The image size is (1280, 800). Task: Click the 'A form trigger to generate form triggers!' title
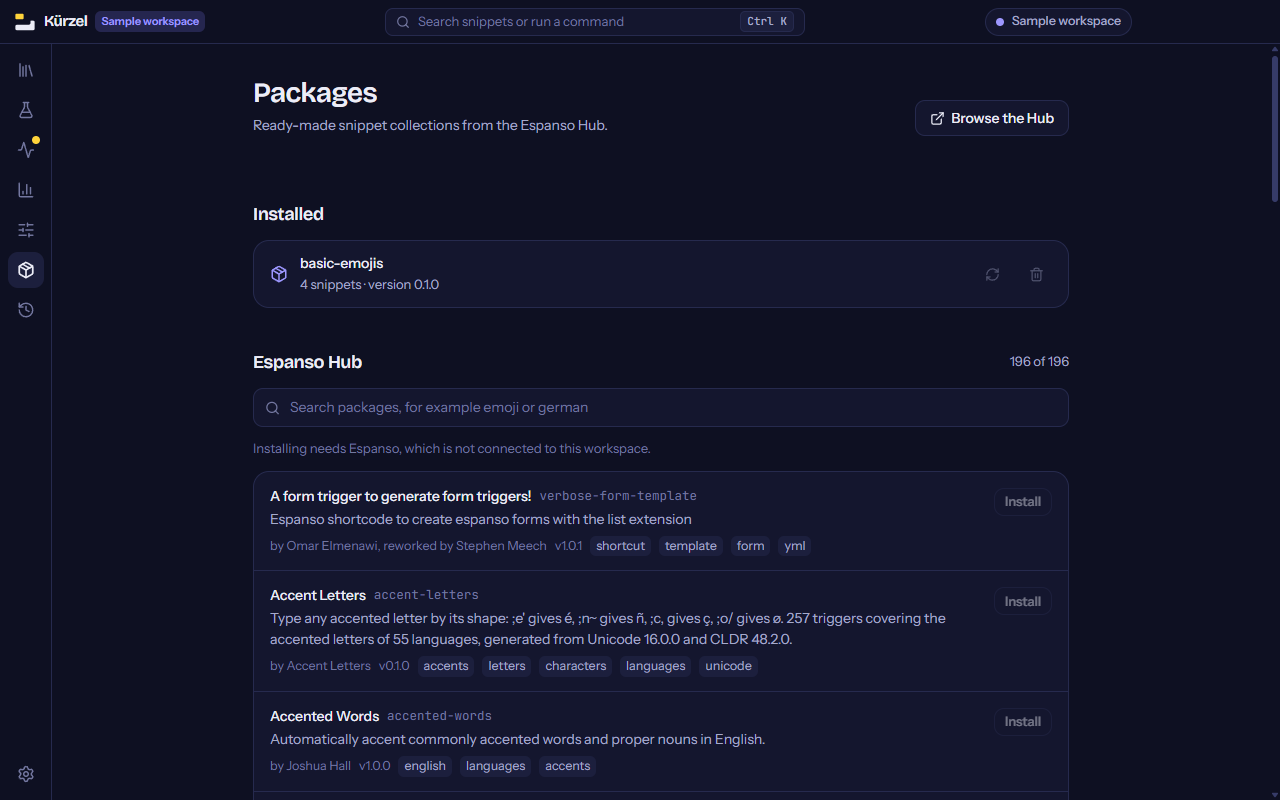pos(401,496)
